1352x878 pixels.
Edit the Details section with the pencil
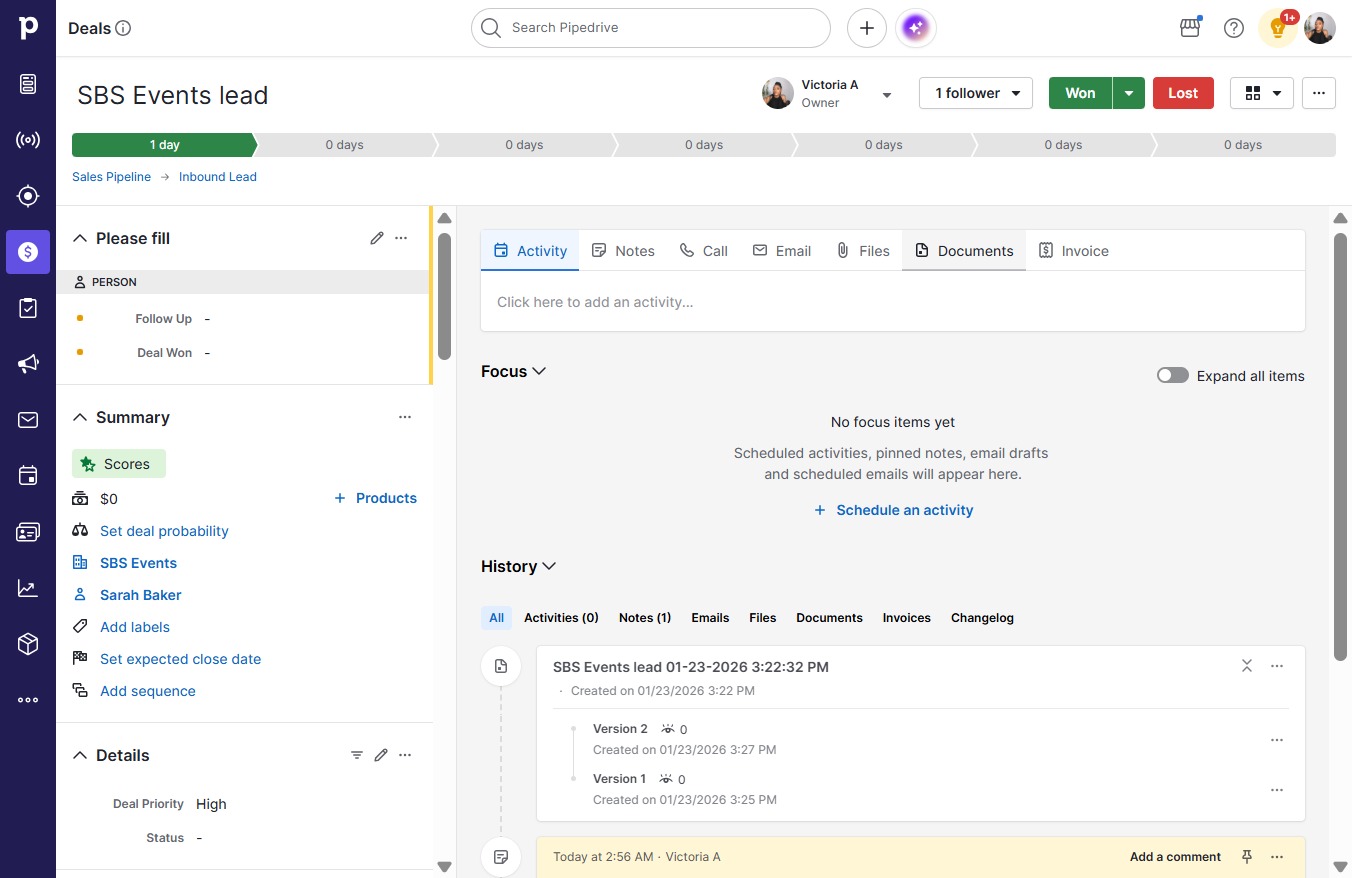[x=381, y=755]
